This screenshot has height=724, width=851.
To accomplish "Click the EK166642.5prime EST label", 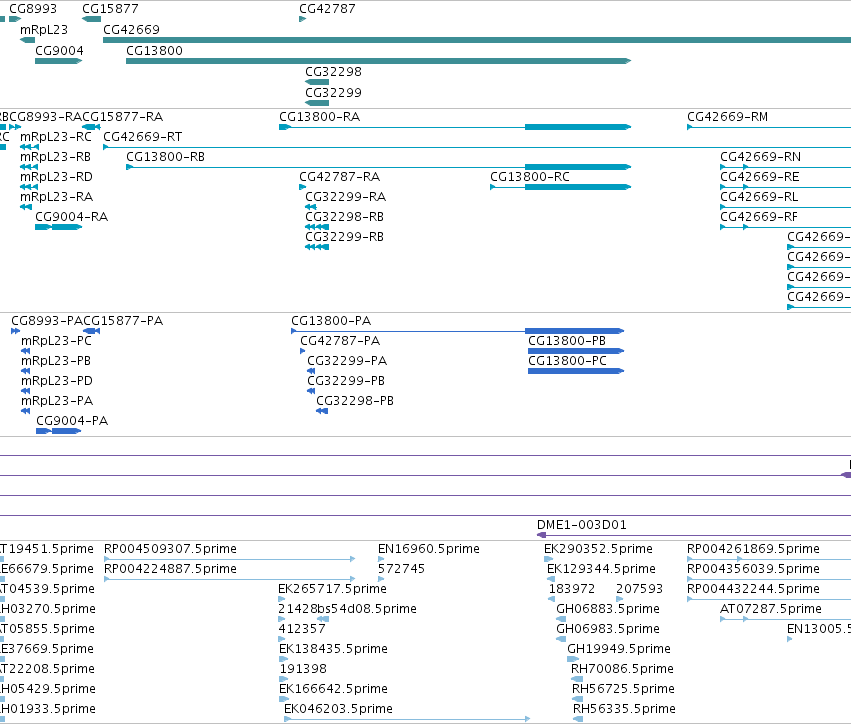I will tap(333, 689).
